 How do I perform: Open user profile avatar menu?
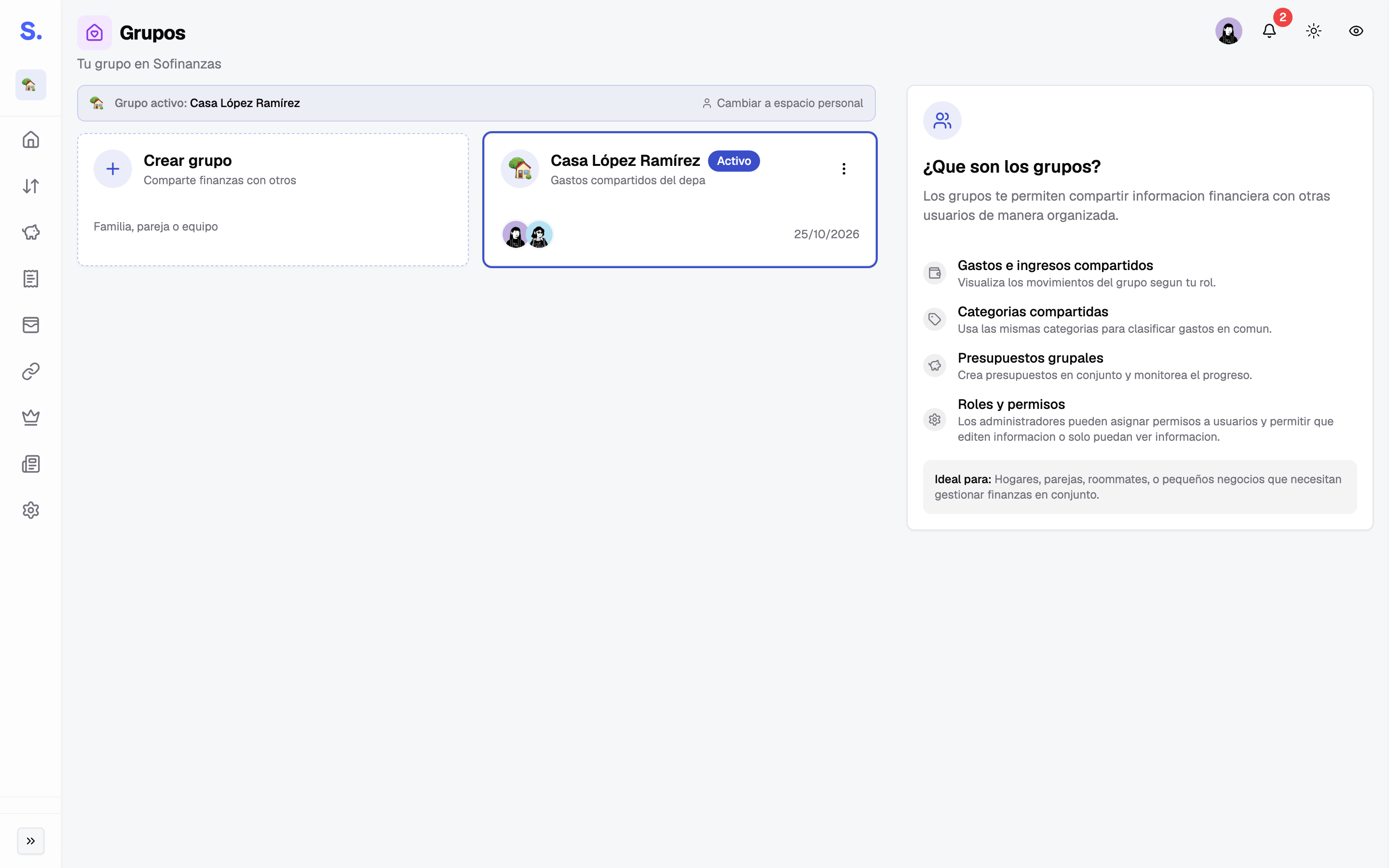(1229, 31)
